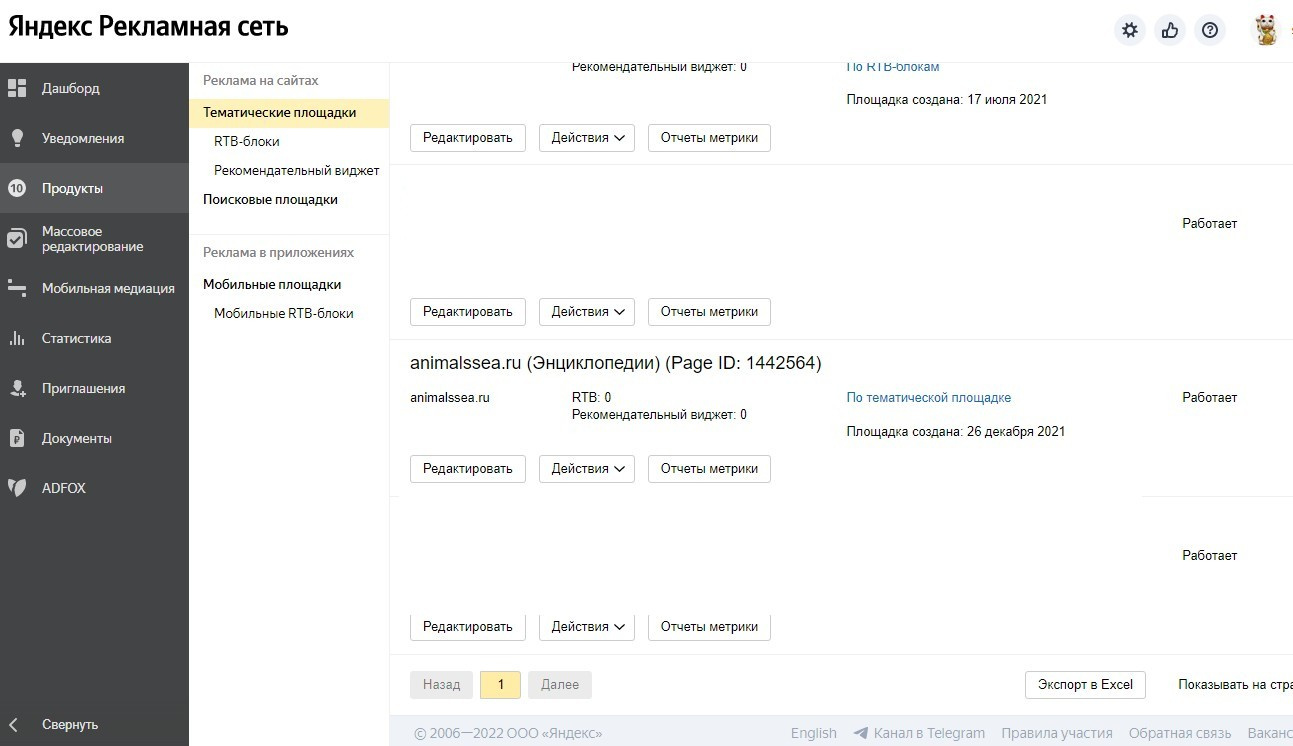Click the small animalssea.ru domain text

(450, 398)
